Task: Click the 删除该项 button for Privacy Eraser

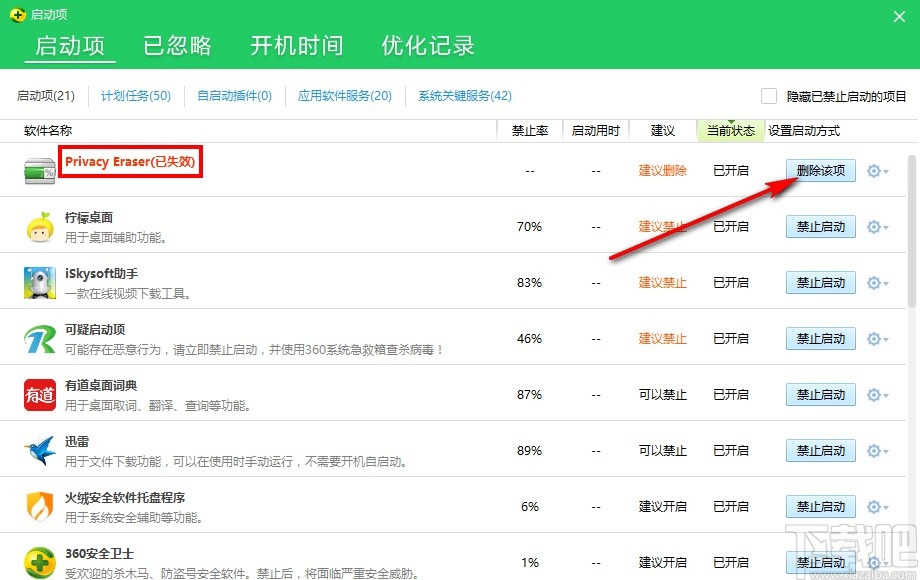Action: click(x=820, y=170)
